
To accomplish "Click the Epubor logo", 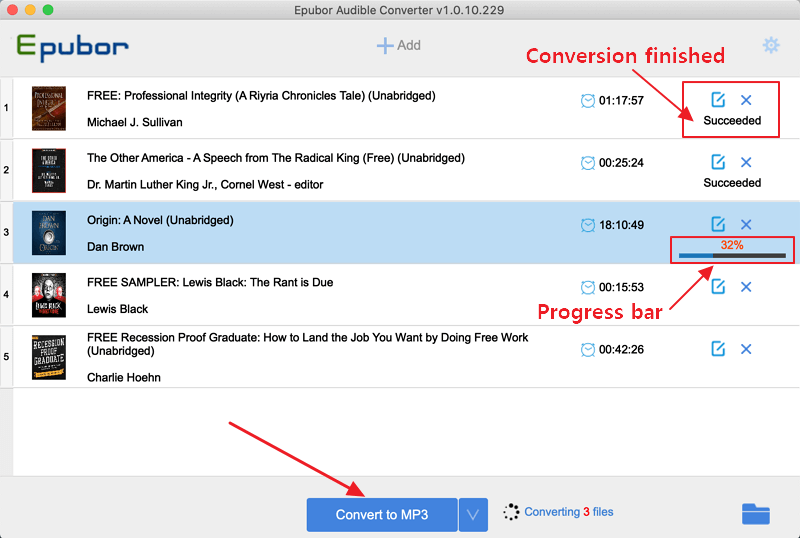I will pyautogui.click(x=72, y=47).
